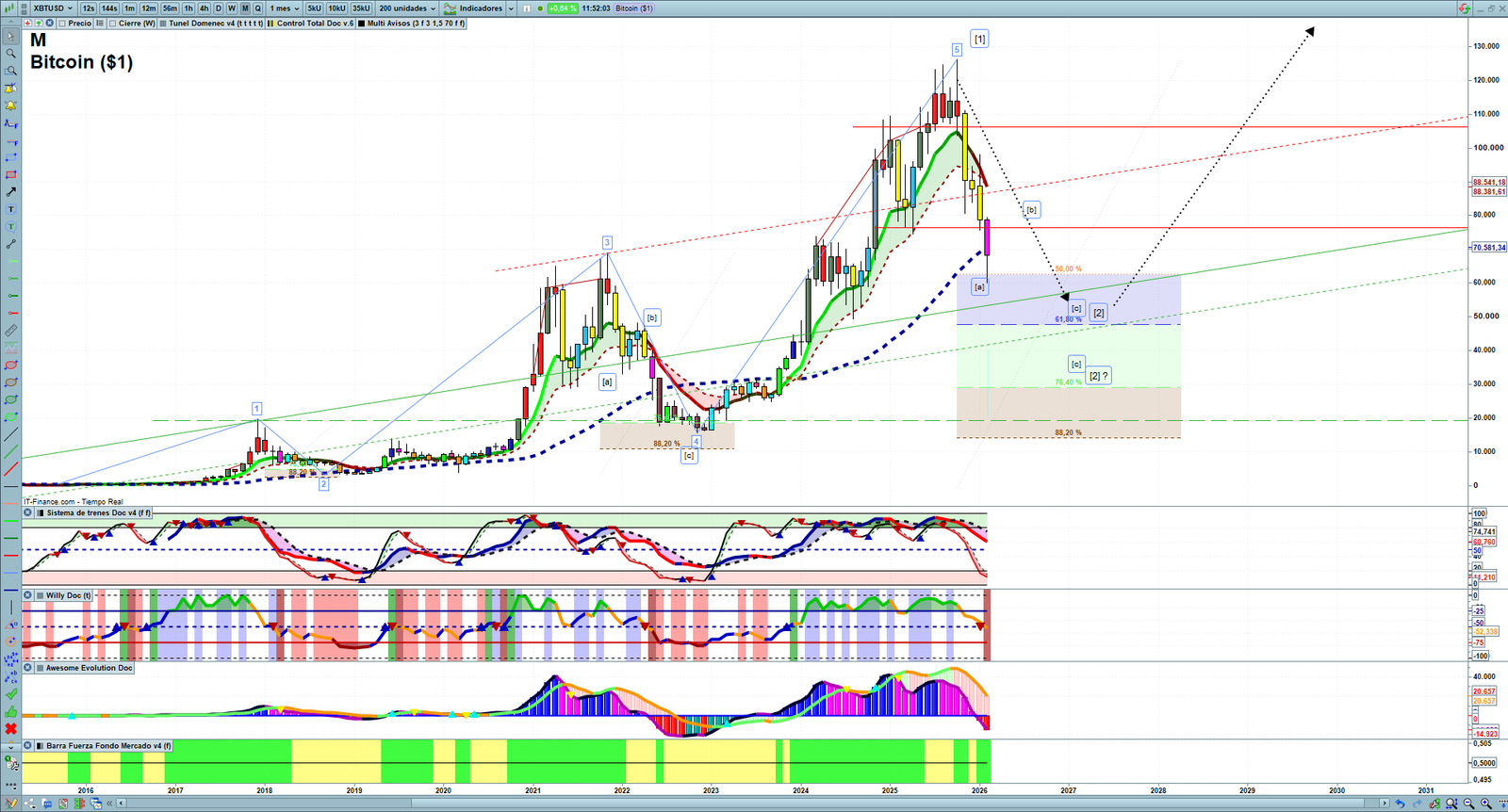Select the 5kU unit view
The width and height of the screenshot is (1508, 812).
pos(314,8)
